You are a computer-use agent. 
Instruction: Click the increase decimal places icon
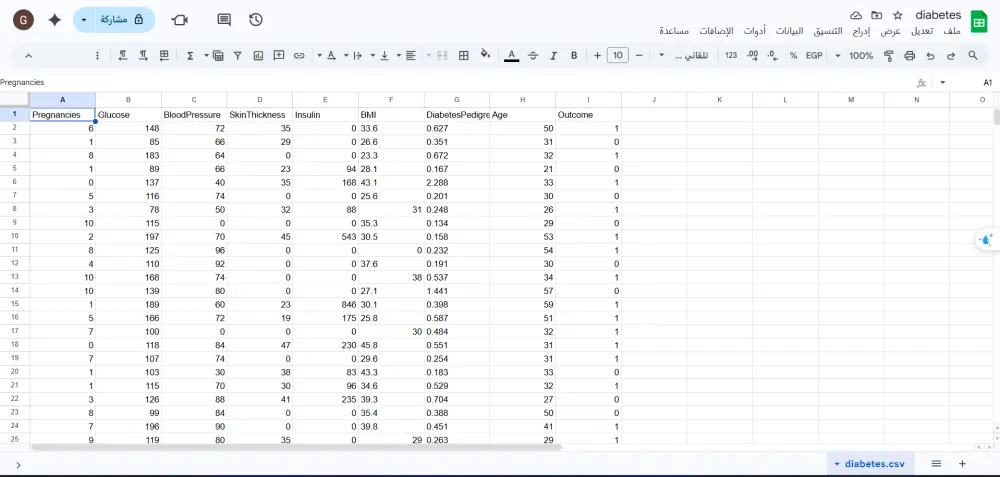(753, 55)
